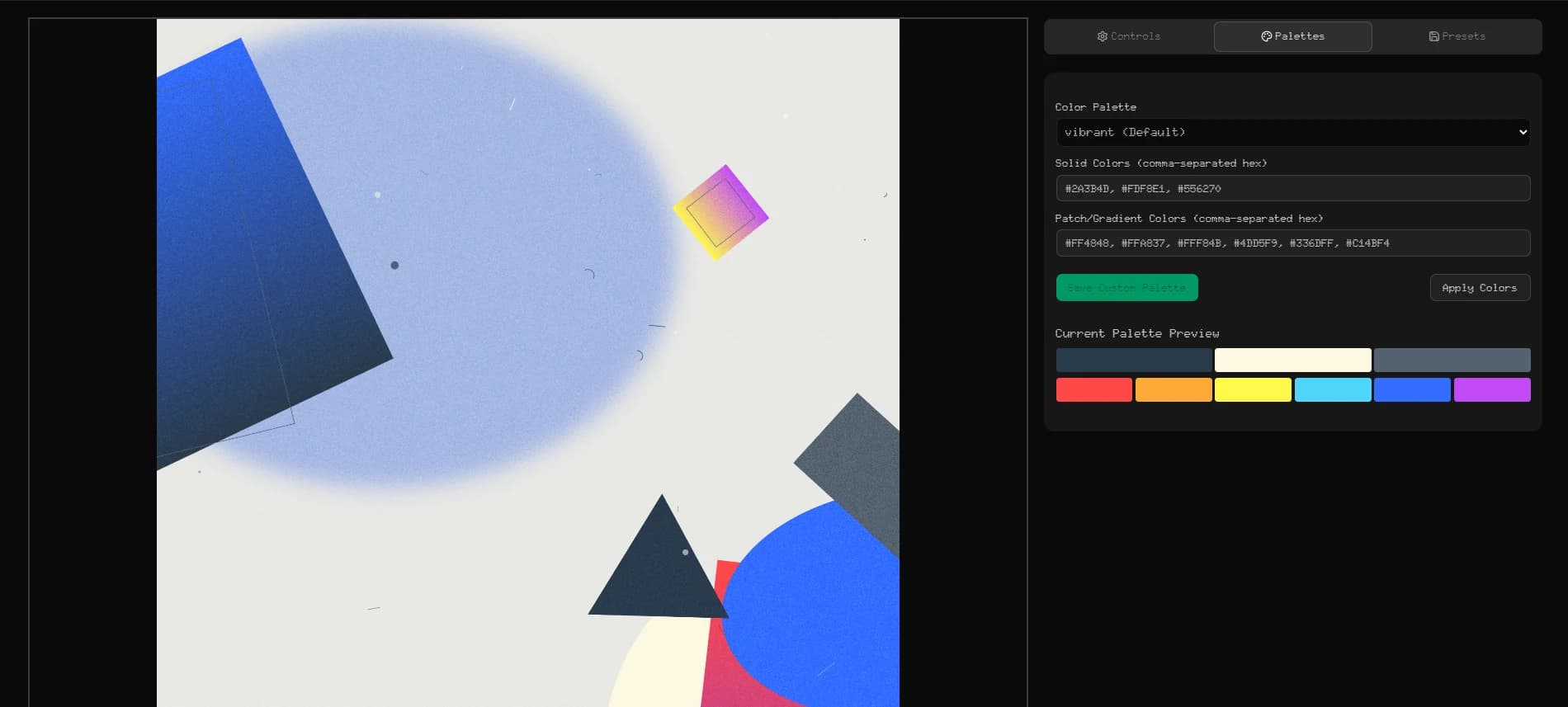The image size is (1568, 707).
Task: Select the slate gray solid swatch
Action: pyautogui.click(x=1452, y=360)
